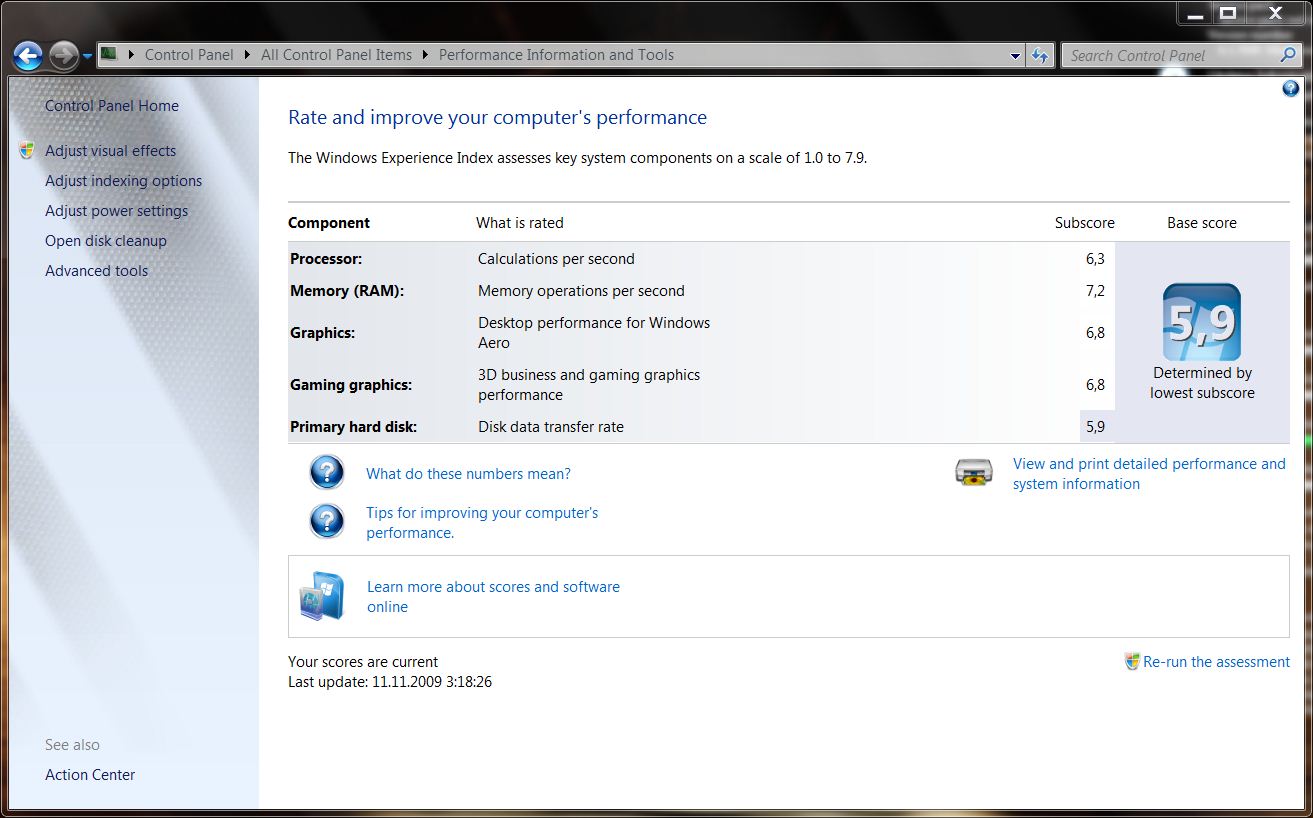Open Adjust indexing options
The height and width of the screenshot is (818, 1313).
(123, 181)
